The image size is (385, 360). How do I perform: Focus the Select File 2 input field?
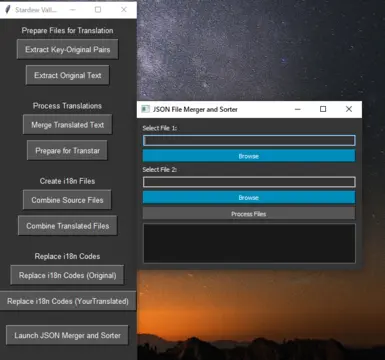[249, 182]
